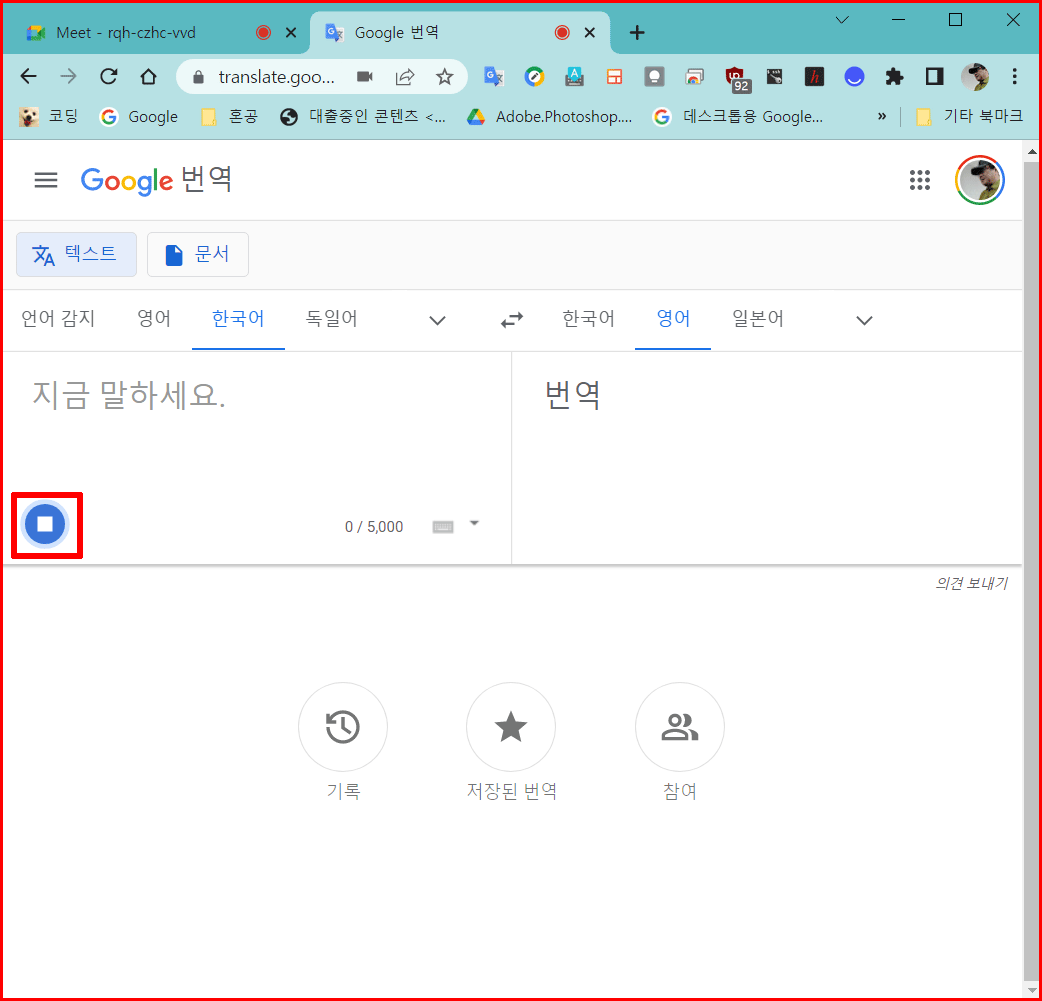Image resolution: width=1042 pixels, height=1001 pixels.
Task: Expand more target languages chevron
Action: coord(864,320)
